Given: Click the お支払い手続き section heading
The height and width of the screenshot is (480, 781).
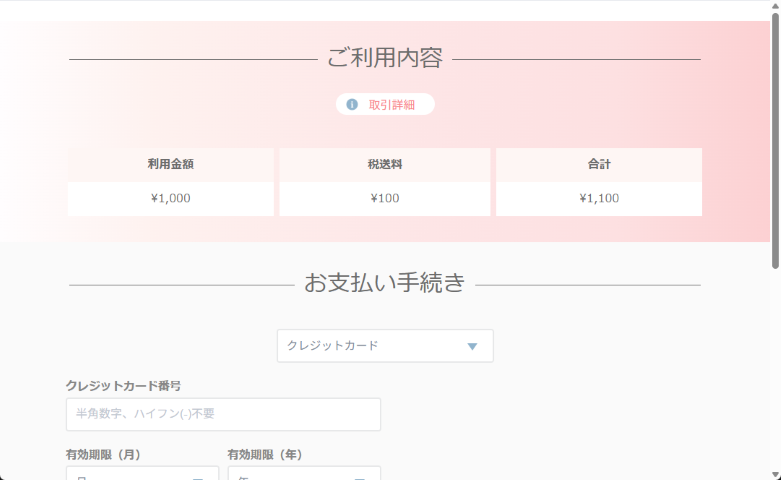Looking at the screenshot, I should point(385,282).
